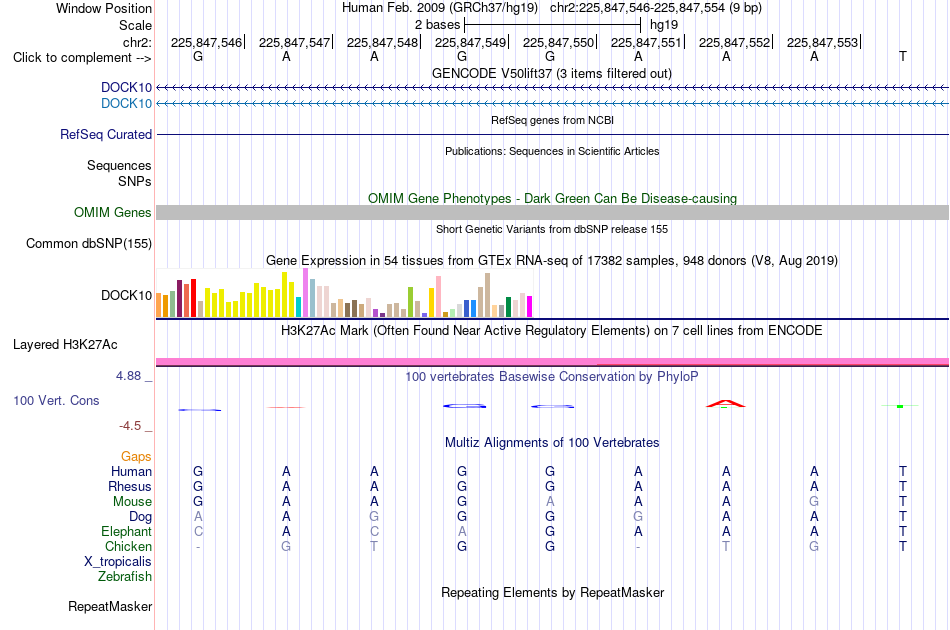Click the Human species label
950x630 pixels.
pyautogui.click(x=131, y=471)
